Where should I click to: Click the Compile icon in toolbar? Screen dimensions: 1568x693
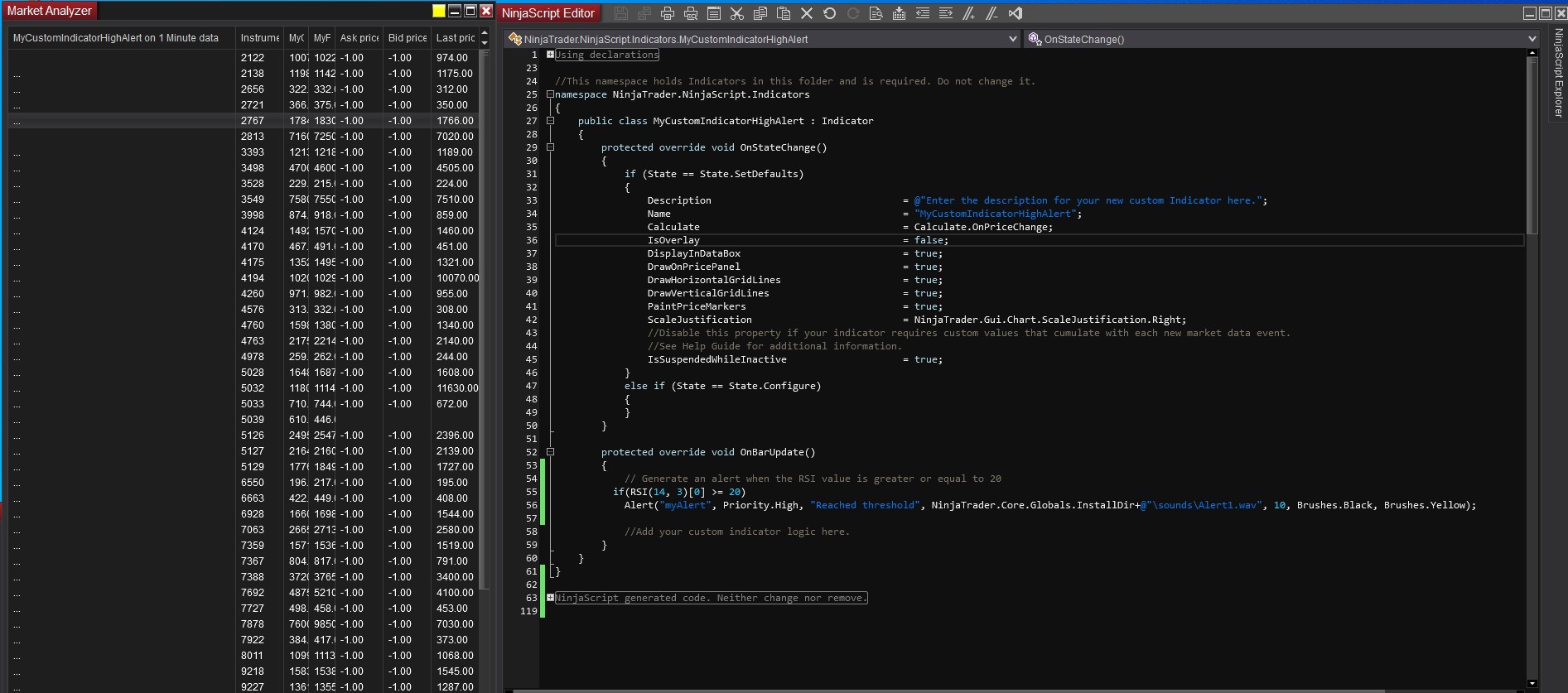pyautogui.click(x=899, y=13)
